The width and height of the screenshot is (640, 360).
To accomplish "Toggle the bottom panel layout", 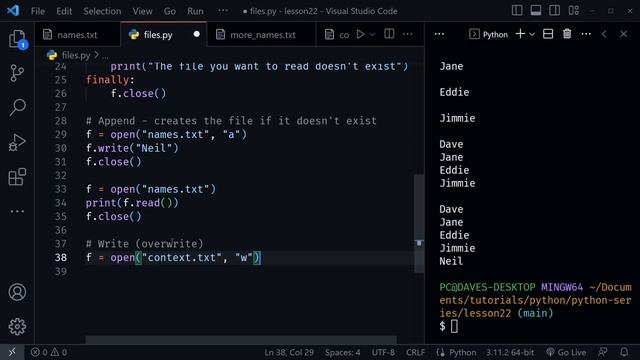I will [x=536, y=11].
